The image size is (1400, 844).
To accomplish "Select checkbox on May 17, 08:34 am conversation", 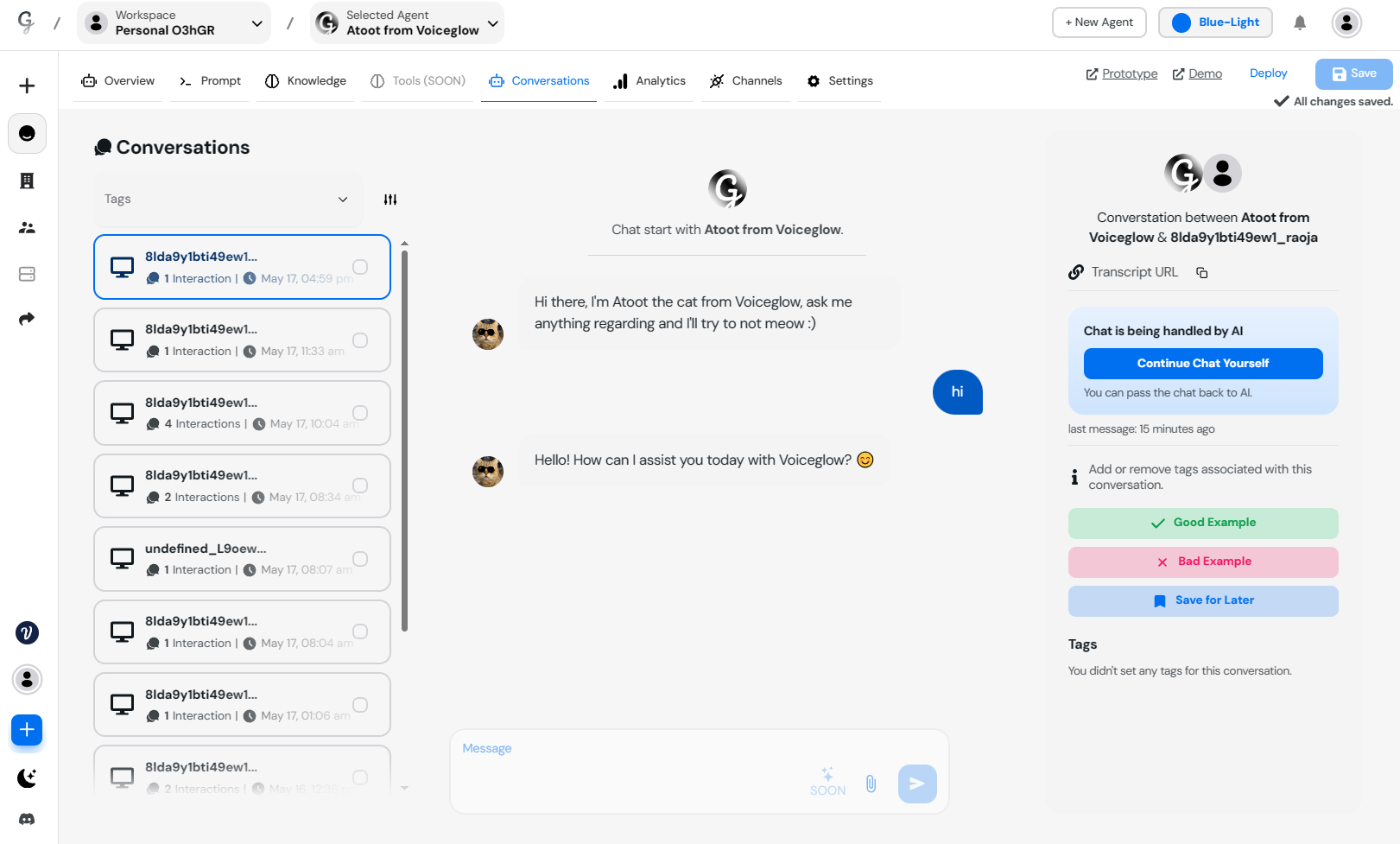I will 360,485.
